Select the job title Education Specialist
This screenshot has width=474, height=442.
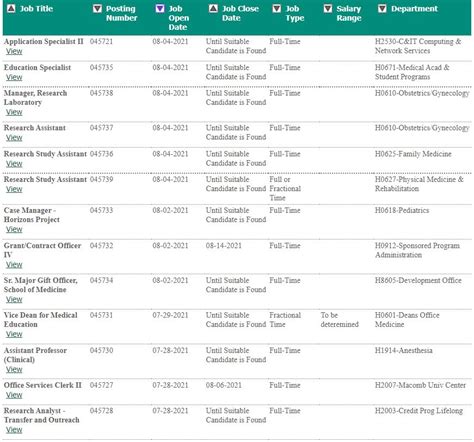click(x=37, y=68)
